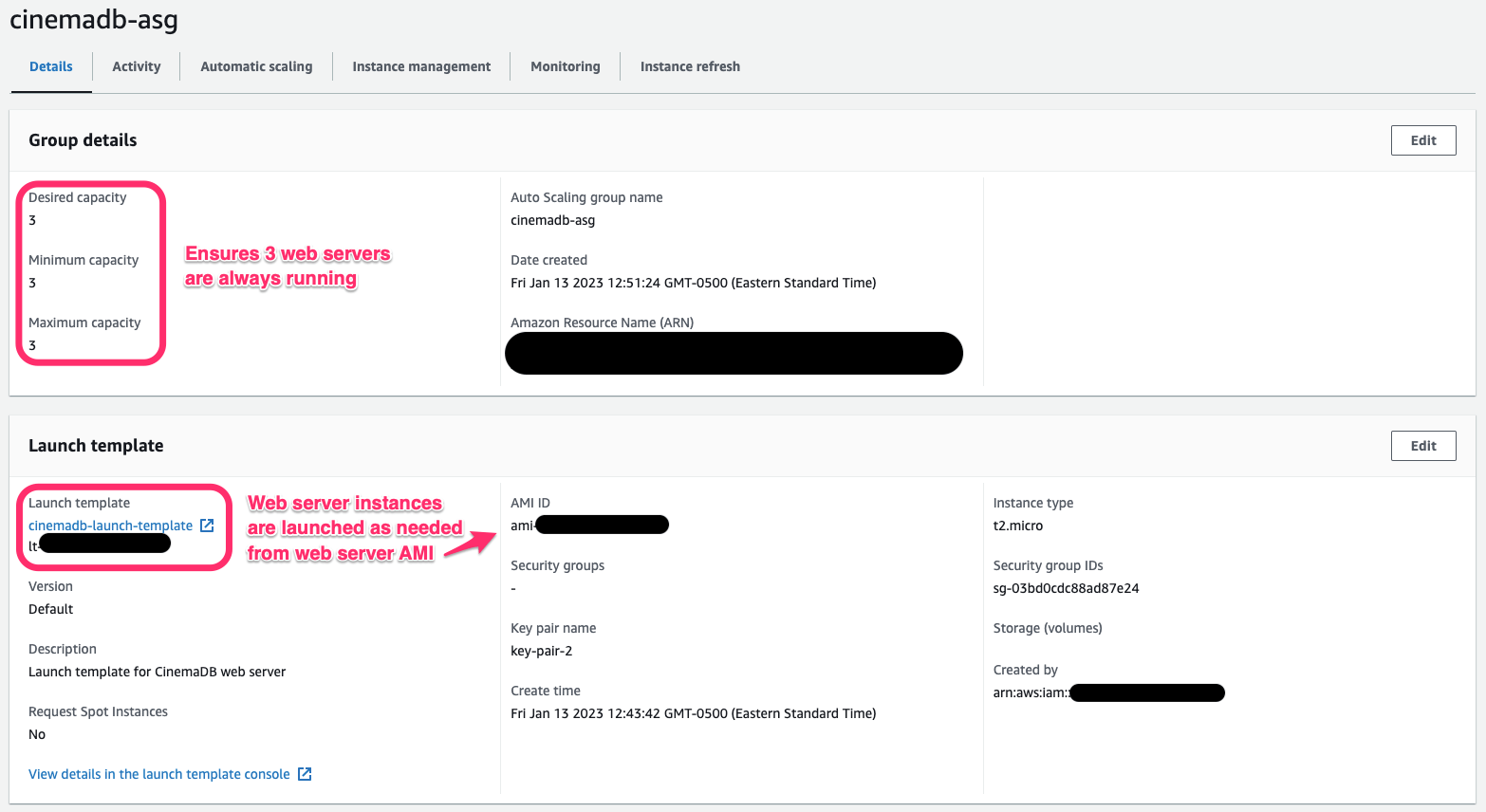Viewport: 1486px width, 812px height.
Task: Go to the Instance management tab
Action: [421, 66]
